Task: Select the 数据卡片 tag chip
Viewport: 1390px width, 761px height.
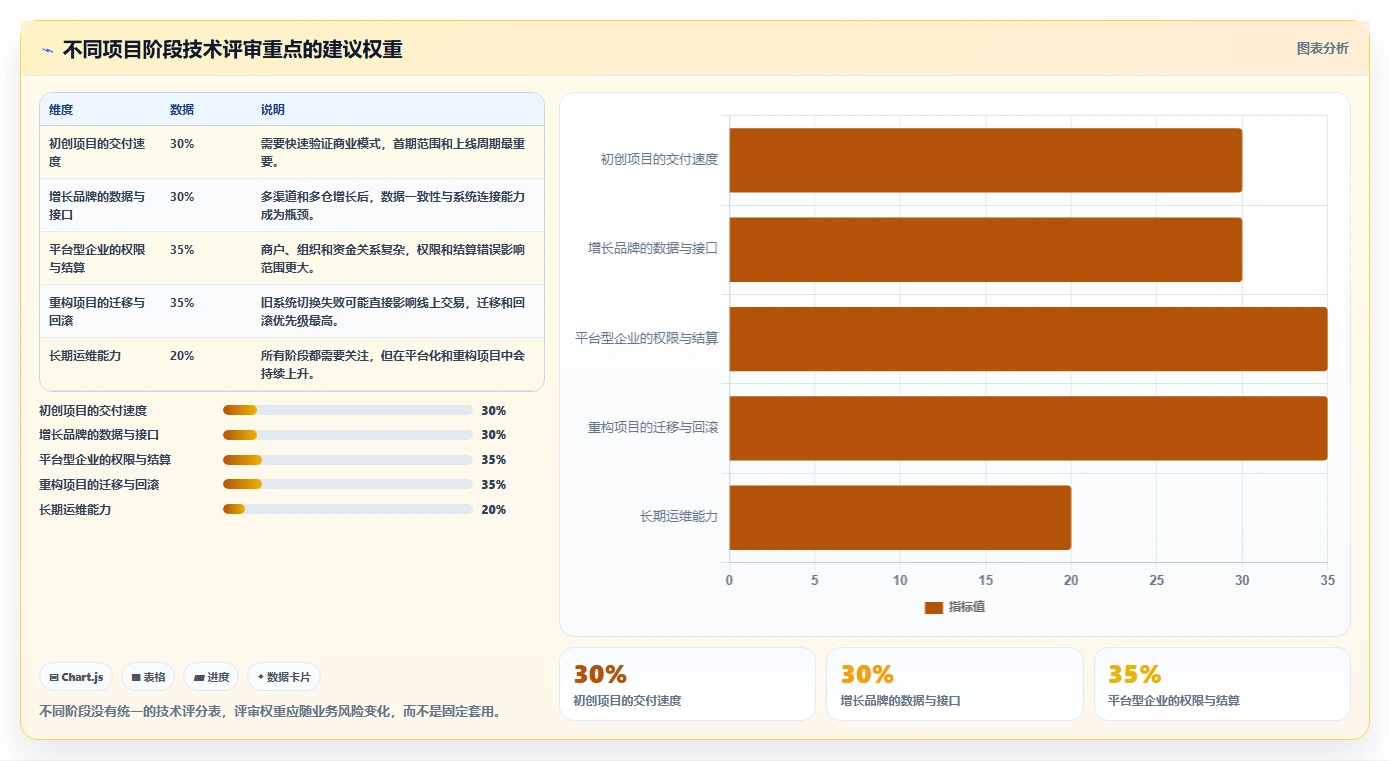Action: click(x=284, y=677)
